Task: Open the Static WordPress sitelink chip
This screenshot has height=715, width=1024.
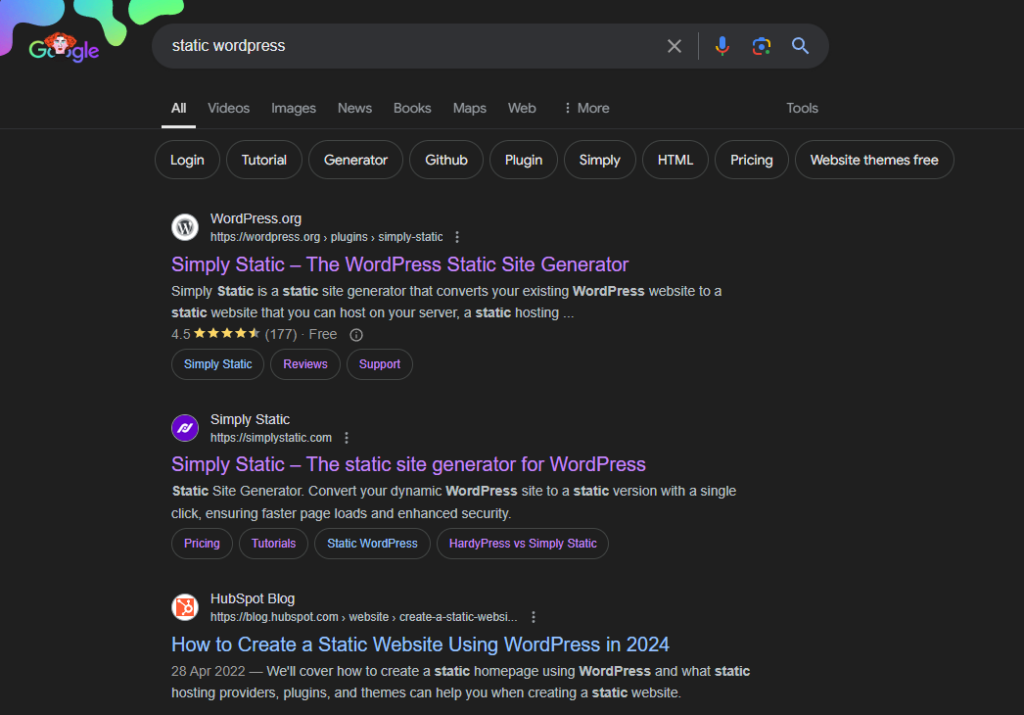Action: click(372, 543)
